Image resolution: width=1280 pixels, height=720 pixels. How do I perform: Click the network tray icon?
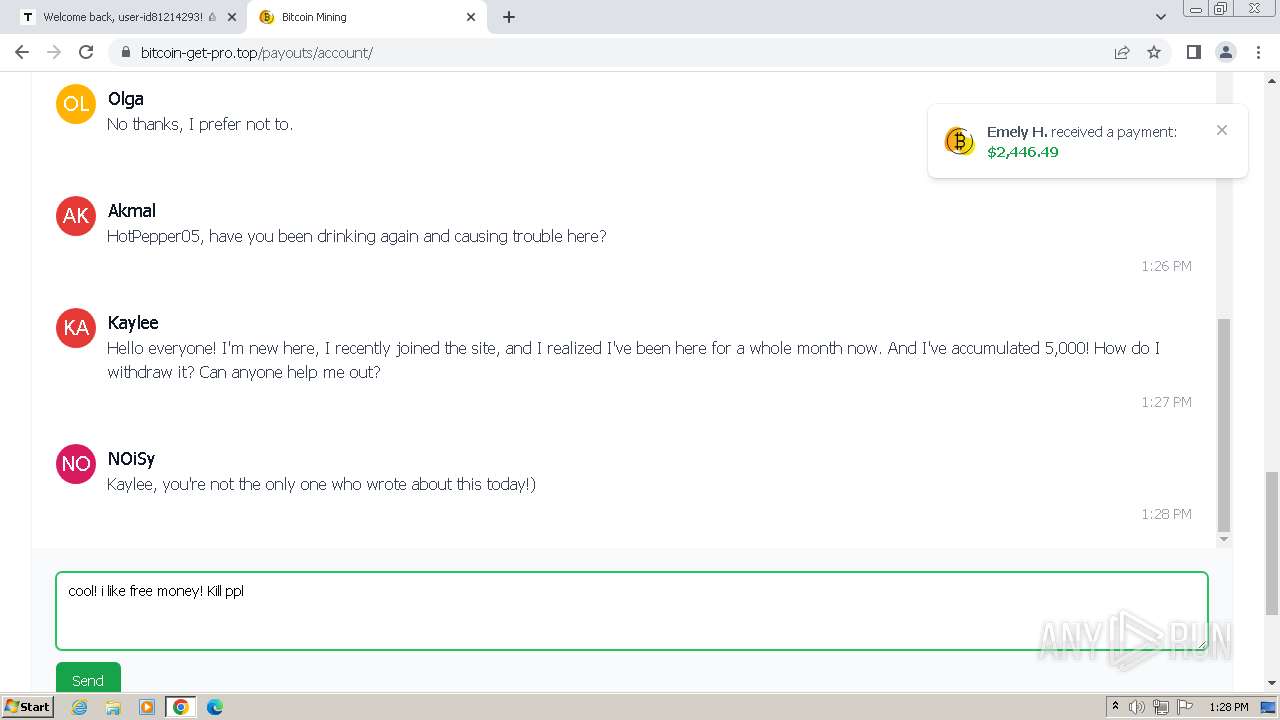[1161, 707]
